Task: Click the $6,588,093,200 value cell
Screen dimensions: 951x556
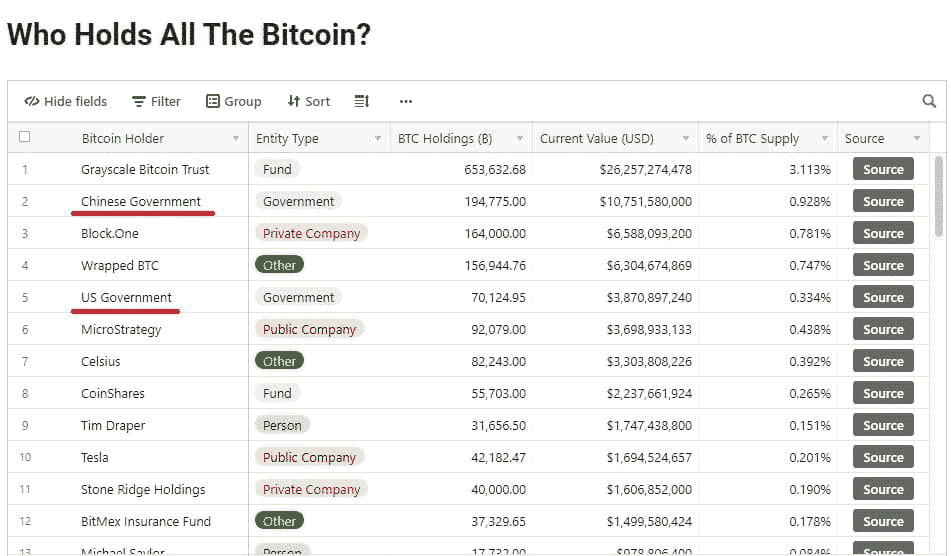Action: pos(616,233)
